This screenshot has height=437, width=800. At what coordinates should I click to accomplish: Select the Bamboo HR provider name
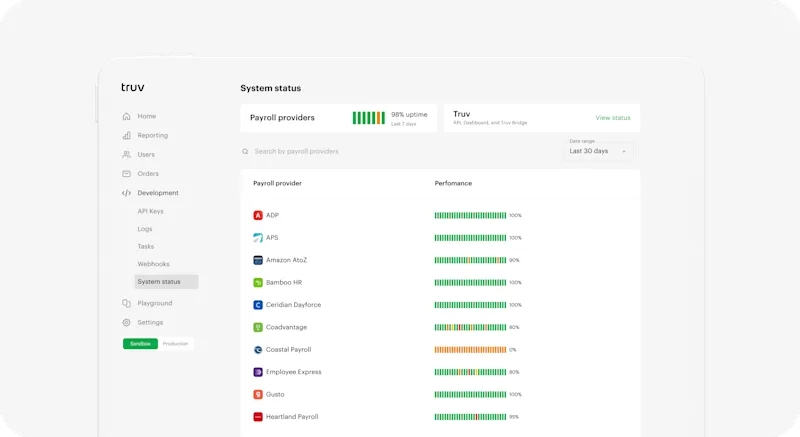point(284,282)
